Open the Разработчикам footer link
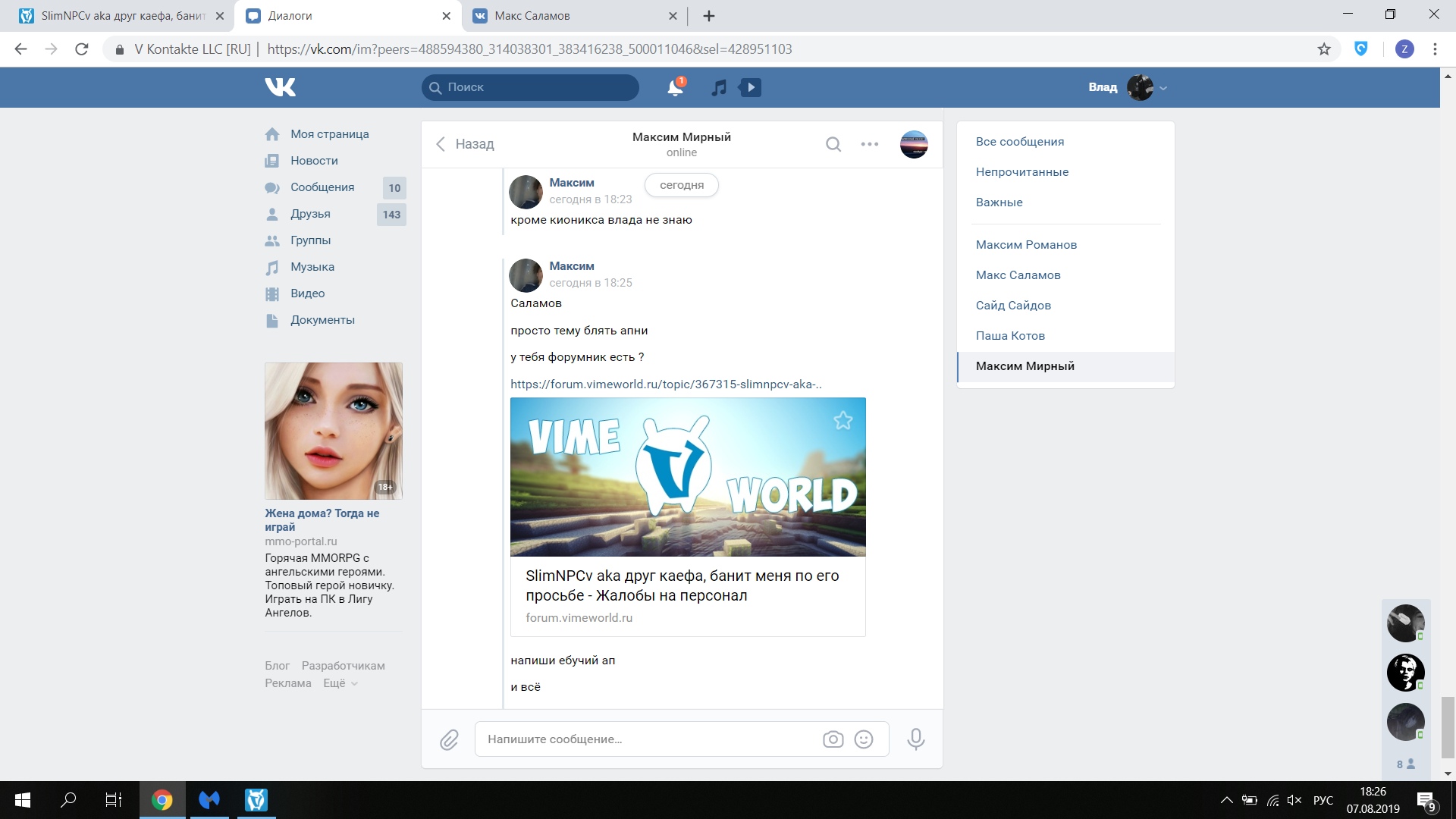This screenshot has width=1456, height=819. (343, 666)
